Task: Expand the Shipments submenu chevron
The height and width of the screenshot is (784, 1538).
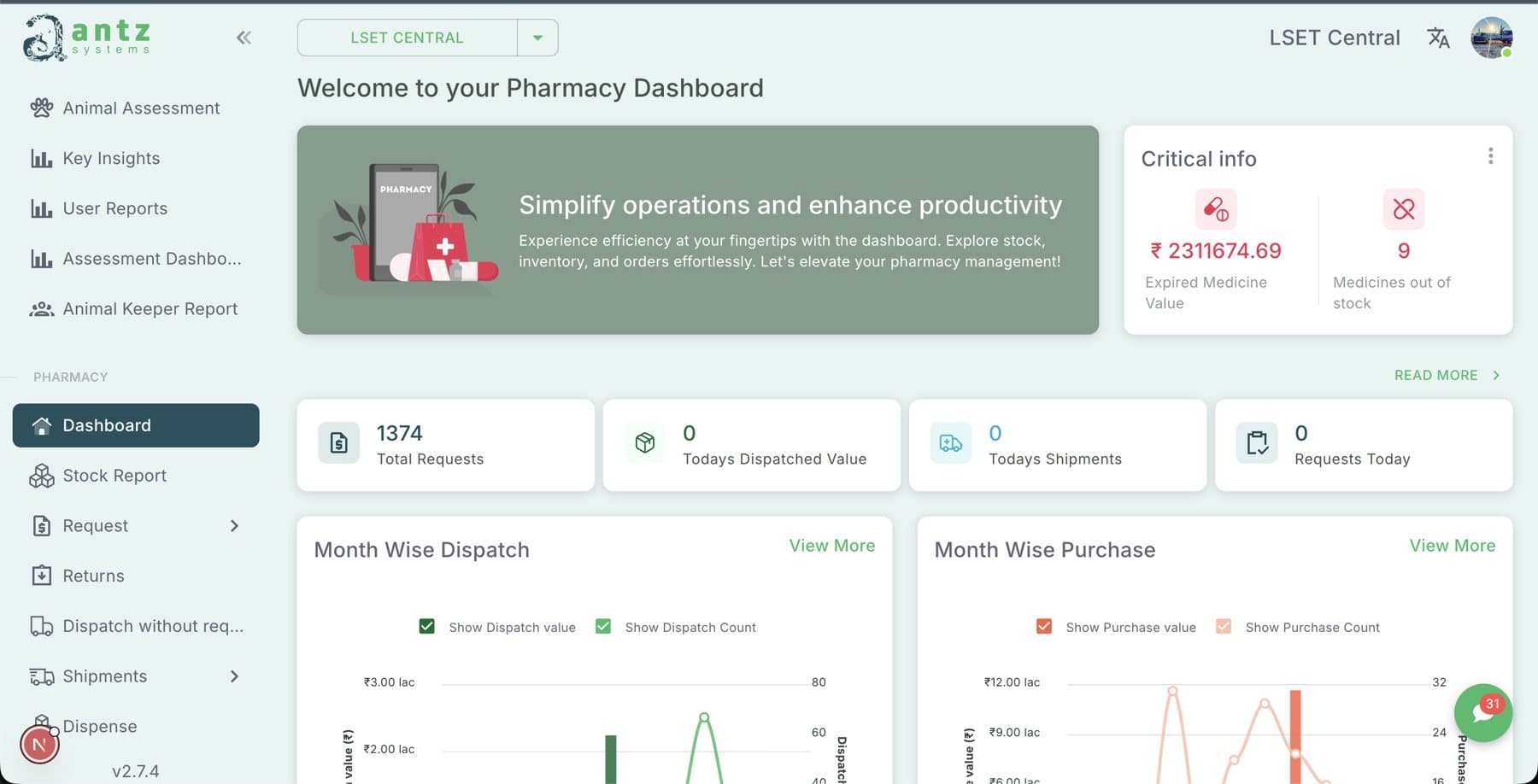Action: pos(234,676)
